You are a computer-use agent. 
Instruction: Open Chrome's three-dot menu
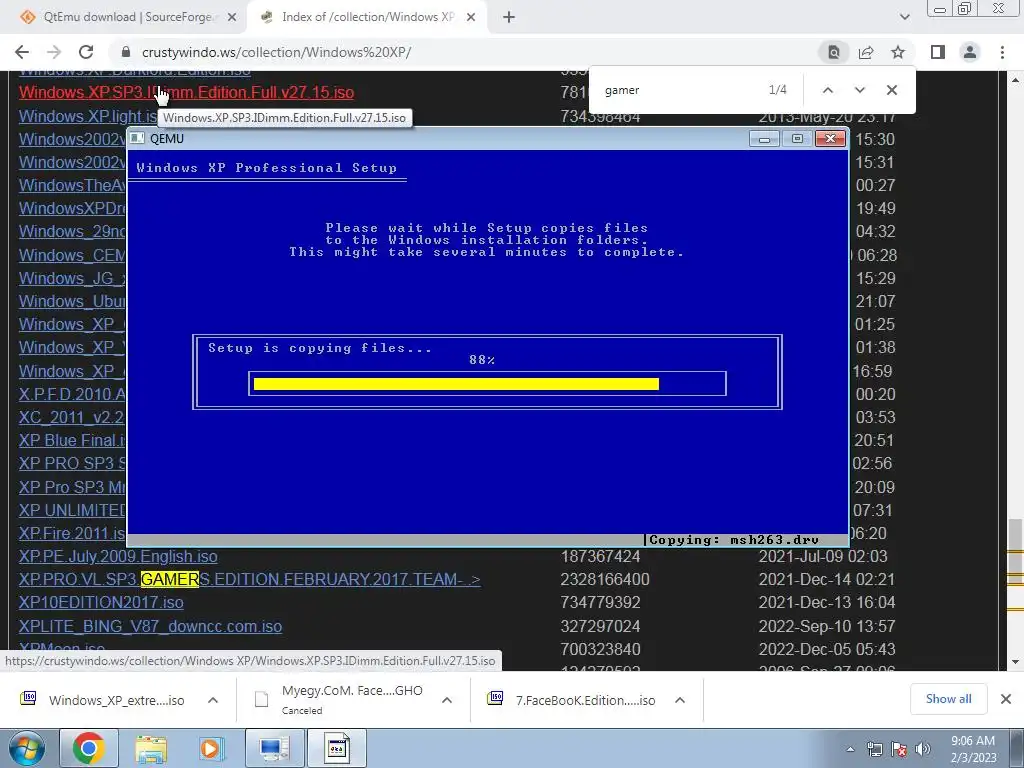pos(1002,52)
